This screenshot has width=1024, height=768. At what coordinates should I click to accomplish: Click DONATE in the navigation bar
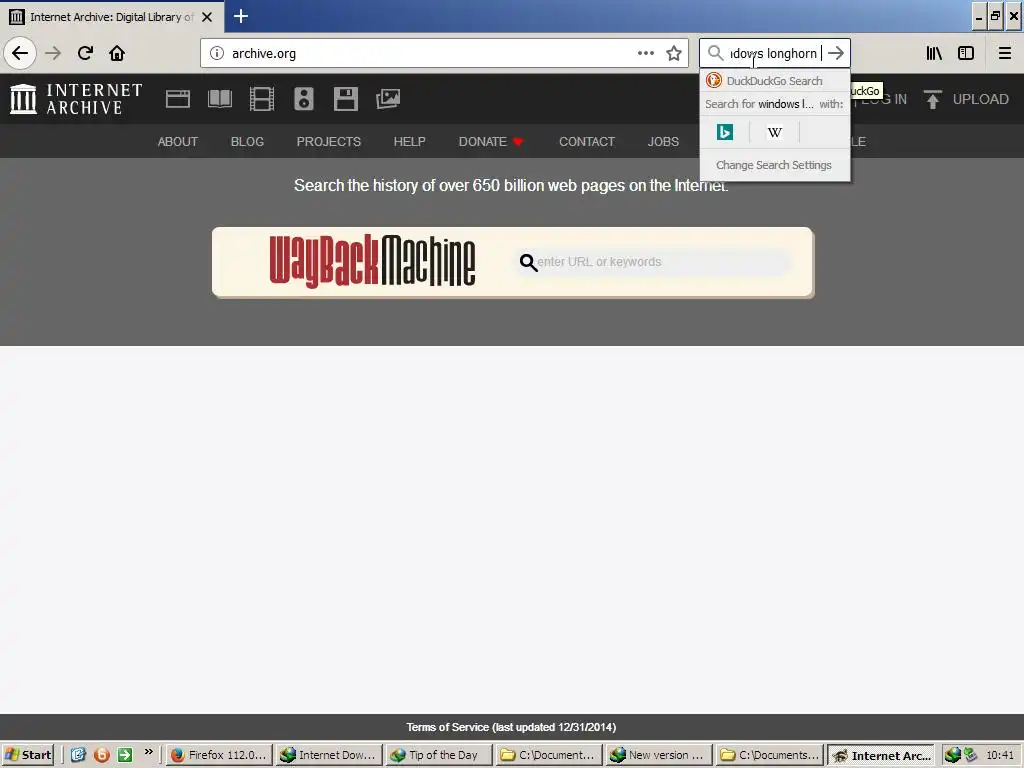[490, 142]
